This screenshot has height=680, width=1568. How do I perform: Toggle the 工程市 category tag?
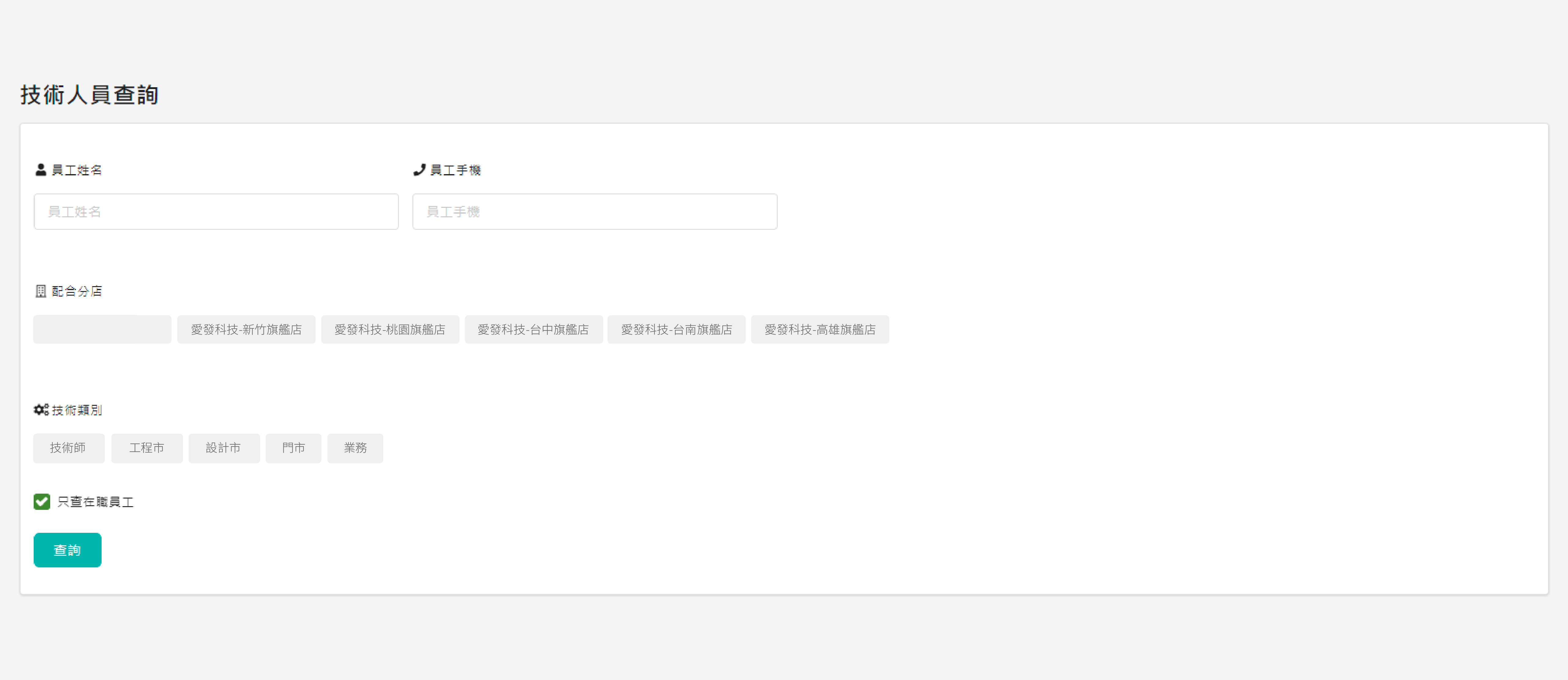[x=147, y=448]
